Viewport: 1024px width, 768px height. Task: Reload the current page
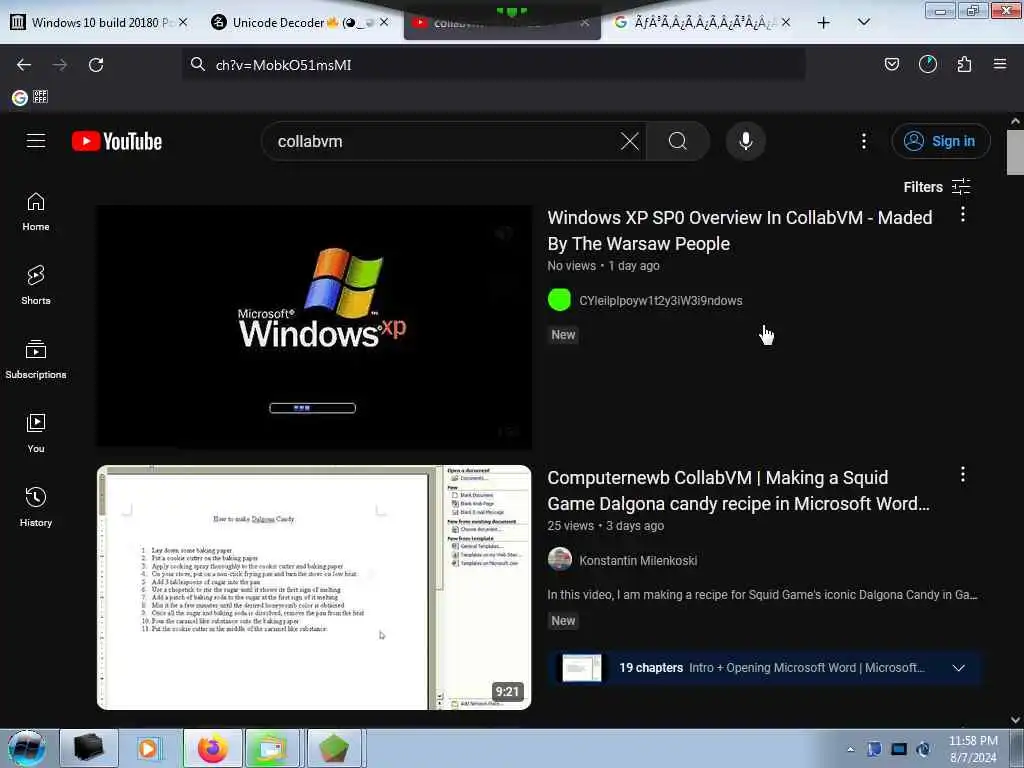96,65
